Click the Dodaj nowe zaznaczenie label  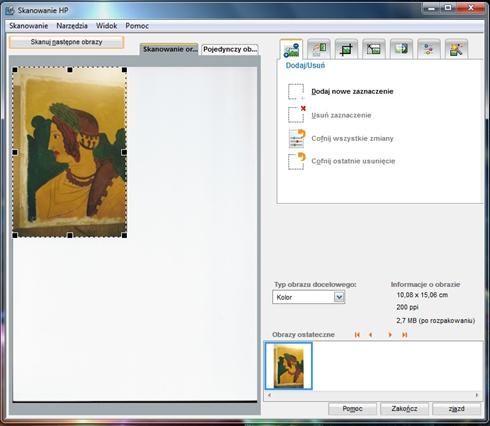click(352, 92)
